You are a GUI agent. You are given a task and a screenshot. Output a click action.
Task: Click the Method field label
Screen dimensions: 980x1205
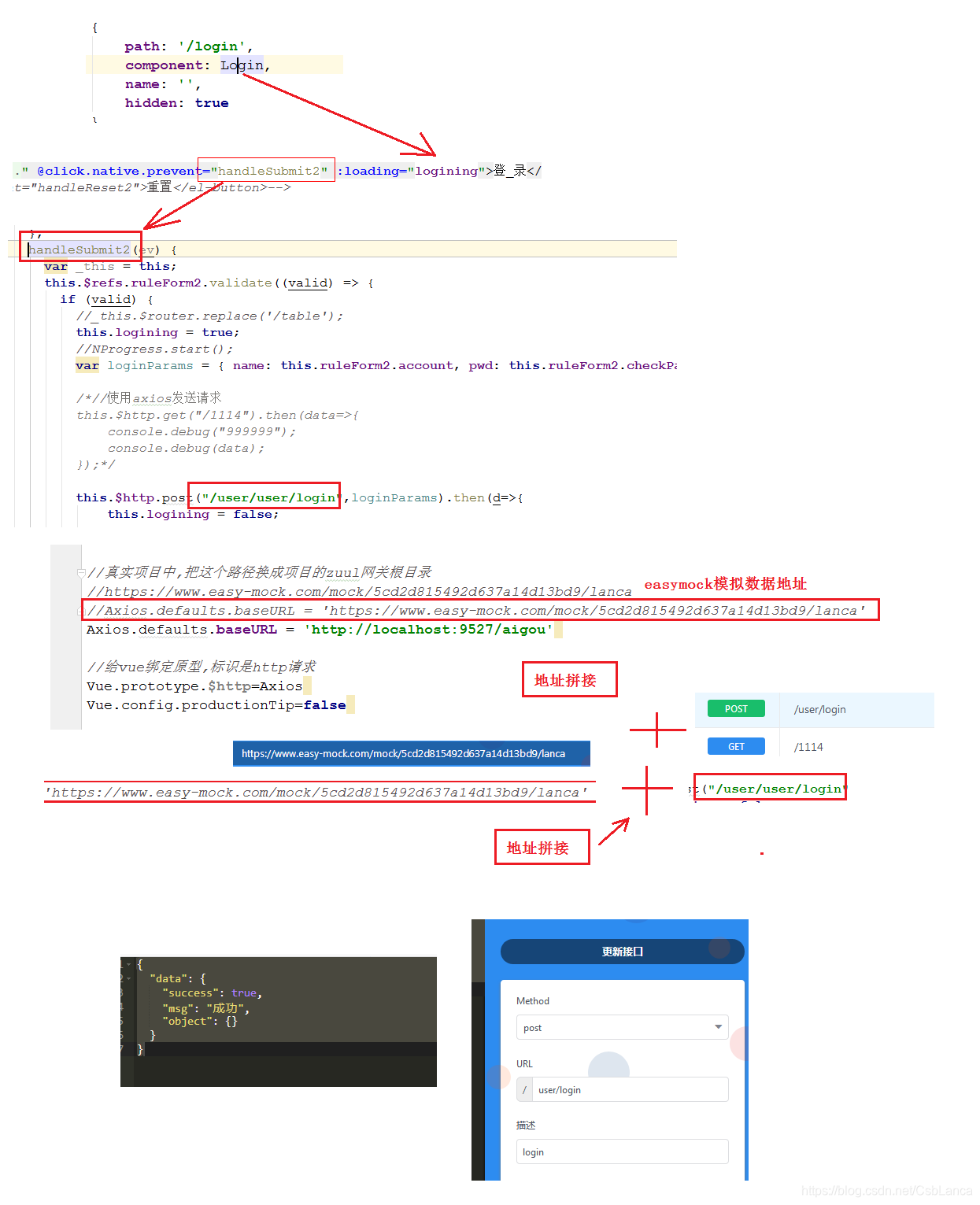click(533, 1000)
